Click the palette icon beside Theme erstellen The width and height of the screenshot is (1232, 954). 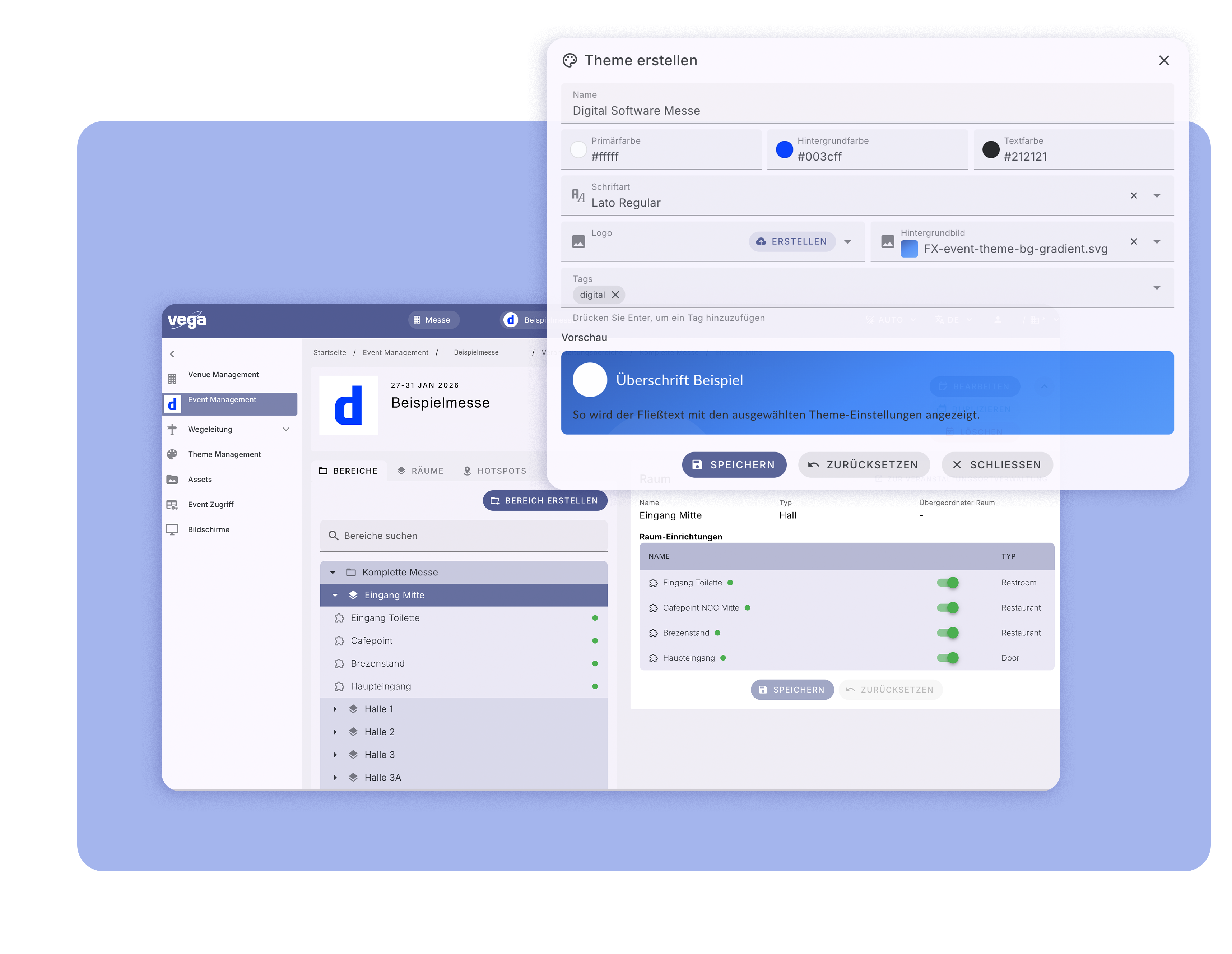(x=570, y=60)
